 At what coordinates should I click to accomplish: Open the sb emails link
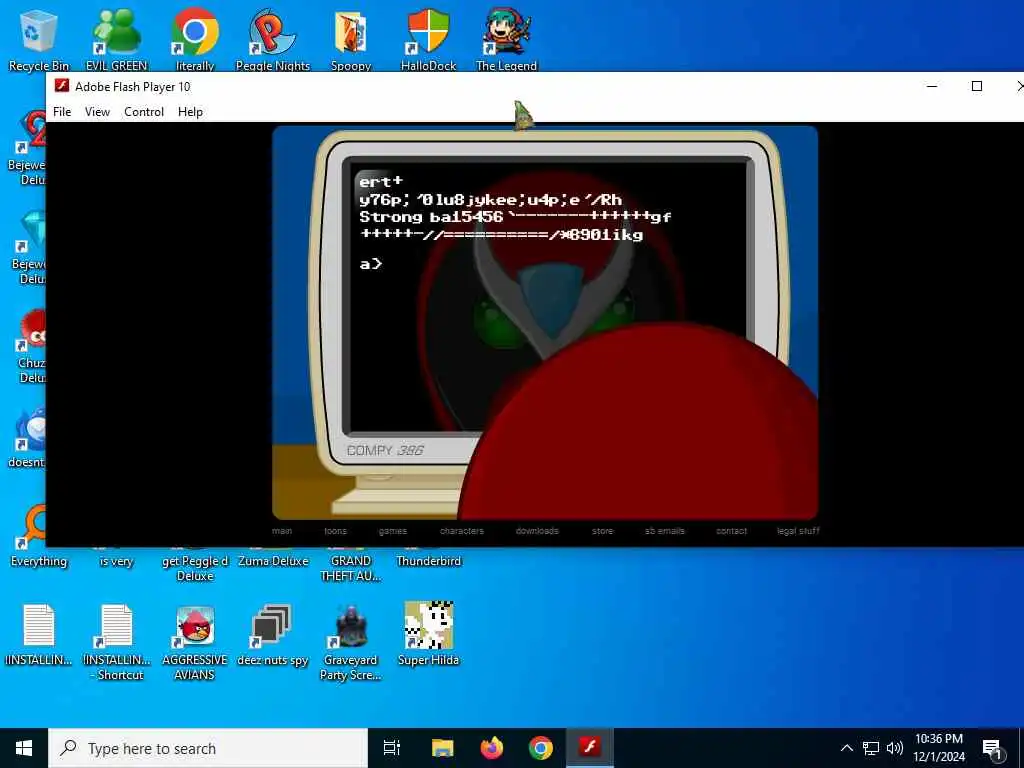tap(665, 531)
